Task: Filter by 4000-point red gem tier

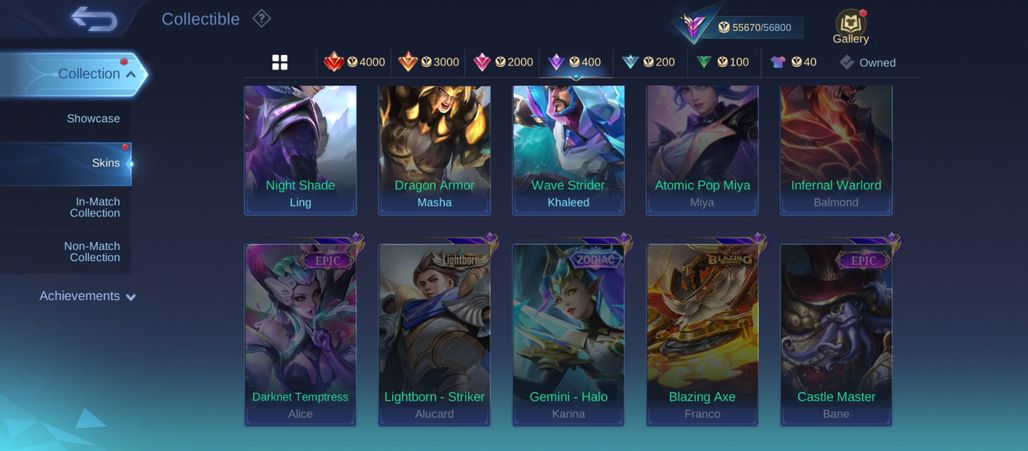Action: point(354,62)
